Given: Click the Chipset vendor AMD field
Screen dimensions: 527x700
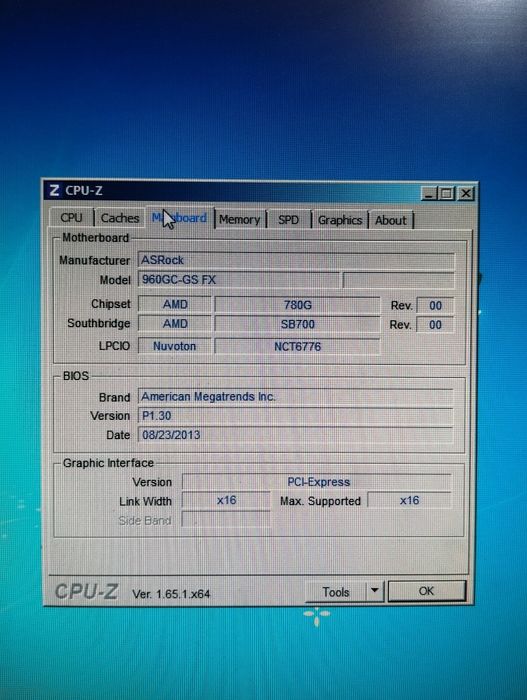Looking at the screenshot, I should tap(175, 304).
